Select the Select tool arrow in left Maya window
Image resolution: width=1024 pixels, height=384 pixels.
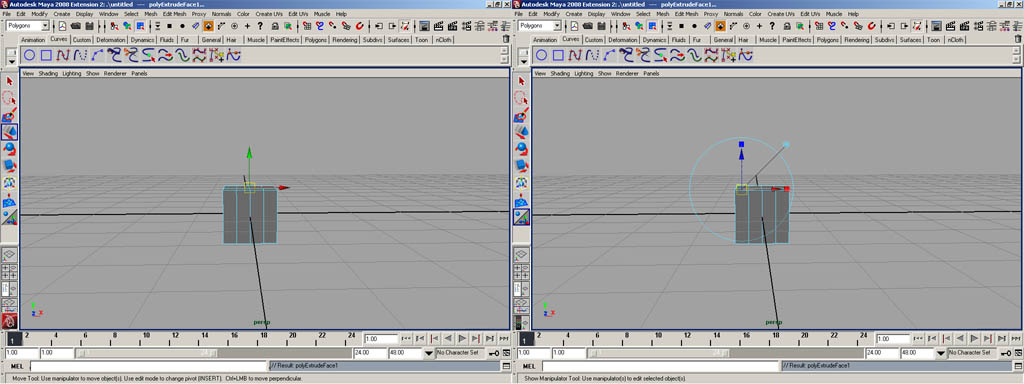click(9, 81)
